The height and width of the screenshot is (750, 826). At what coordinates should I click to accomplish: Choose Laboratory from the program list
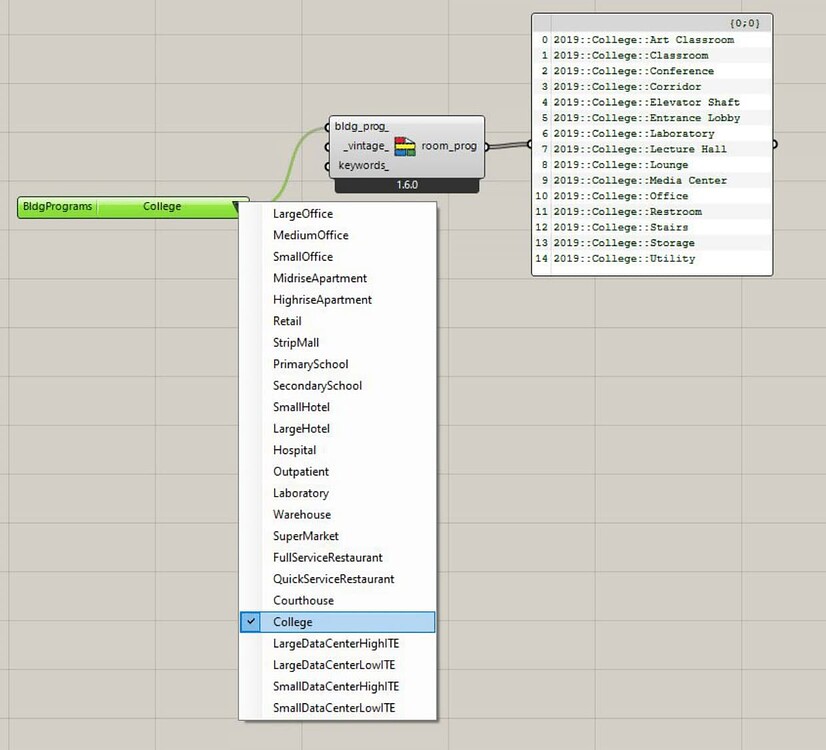(x=301, y=492)
